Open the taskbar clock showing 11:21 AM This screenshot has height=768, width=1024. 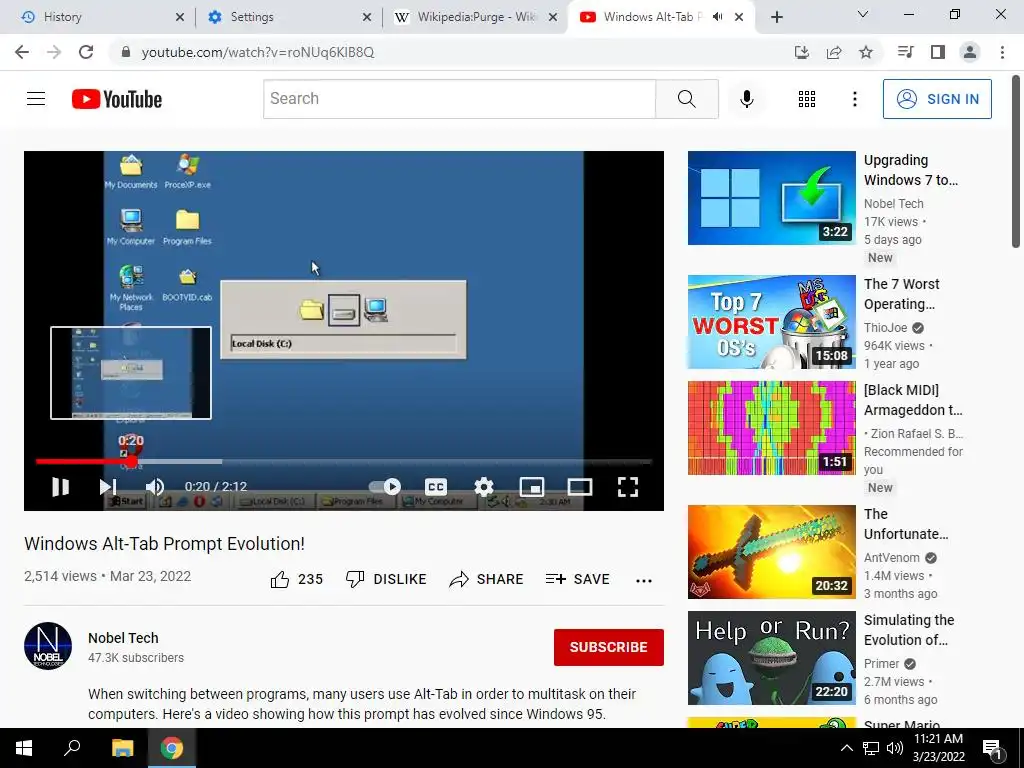[x=938, y=748]
